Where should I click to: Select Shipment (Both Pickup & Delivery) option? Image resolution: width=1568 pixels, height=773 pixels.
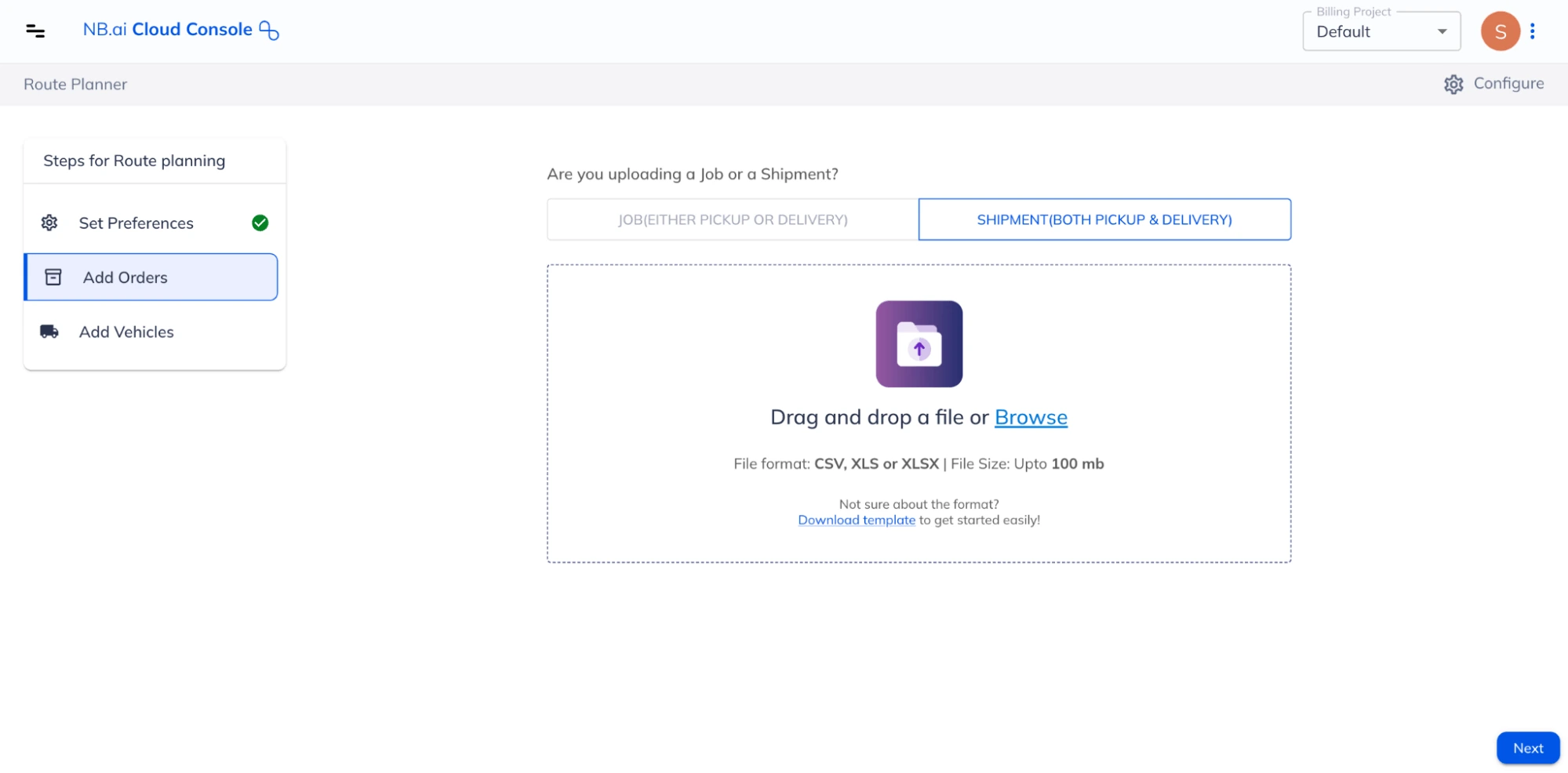click(1104, 220)
